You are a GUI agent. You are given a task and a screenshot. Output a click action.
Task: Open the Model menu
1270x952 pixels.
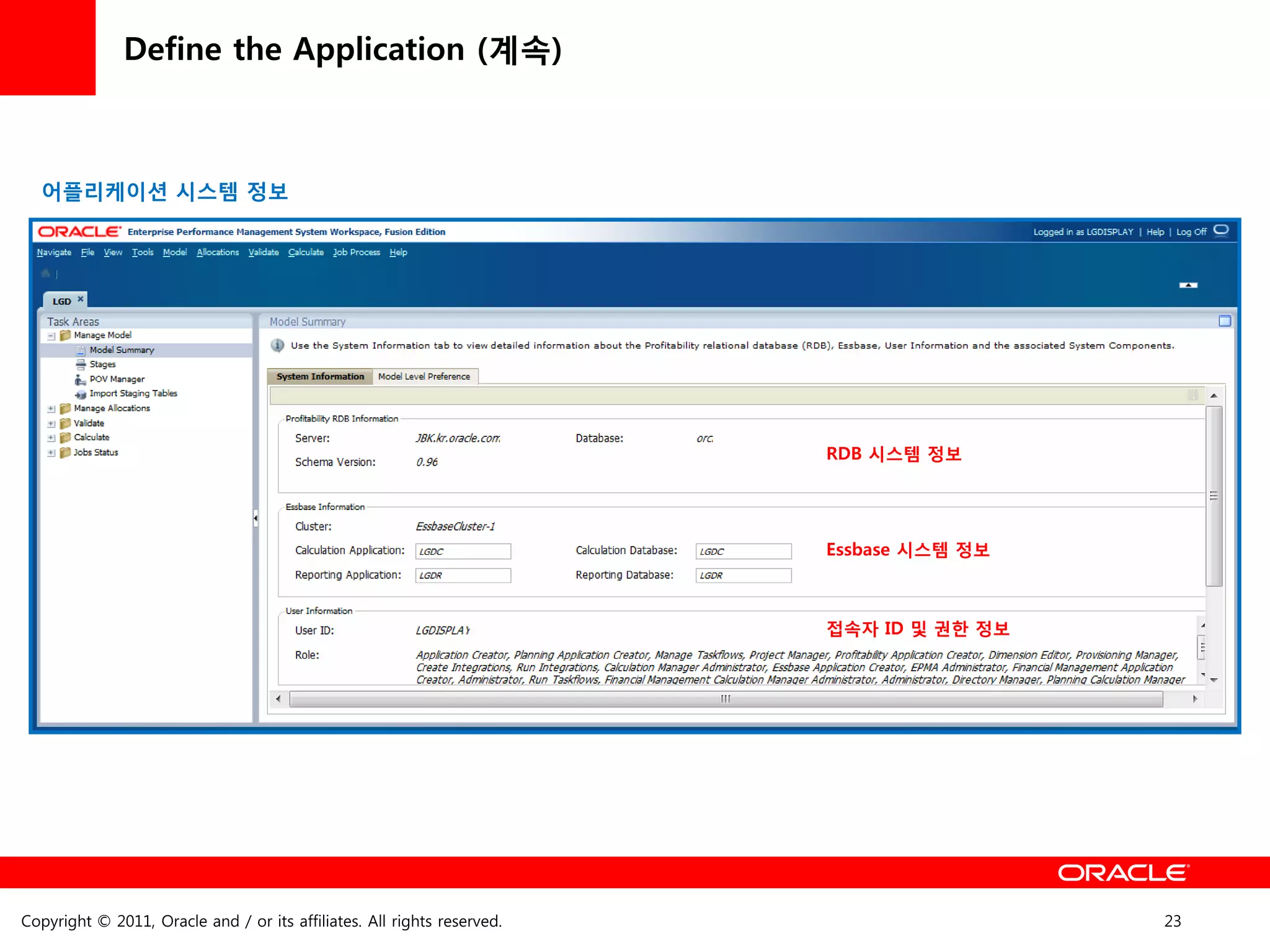tap(175, 252)
